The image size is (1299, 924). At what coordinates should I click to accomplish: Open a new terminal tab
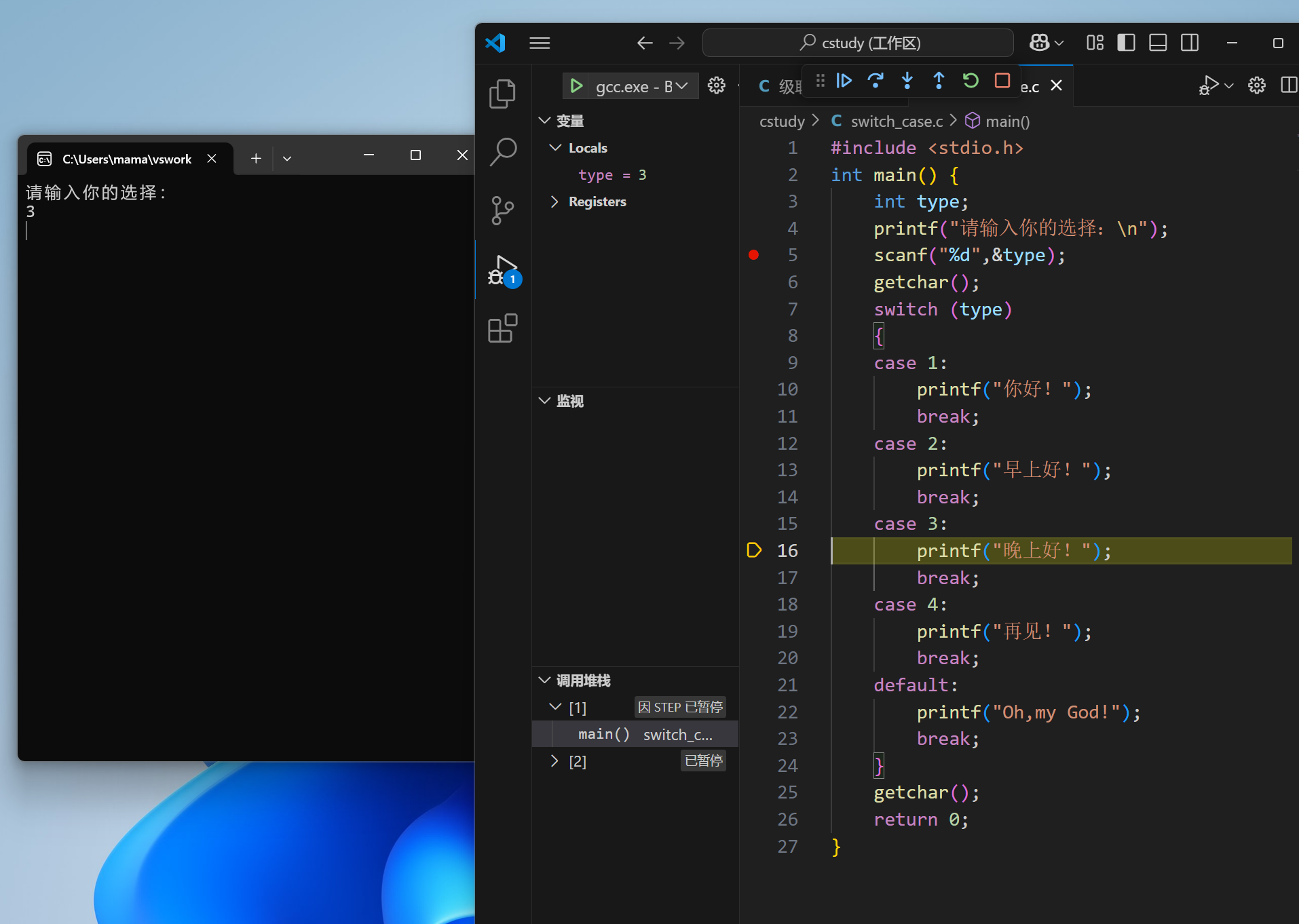click(x=256, y=159)
